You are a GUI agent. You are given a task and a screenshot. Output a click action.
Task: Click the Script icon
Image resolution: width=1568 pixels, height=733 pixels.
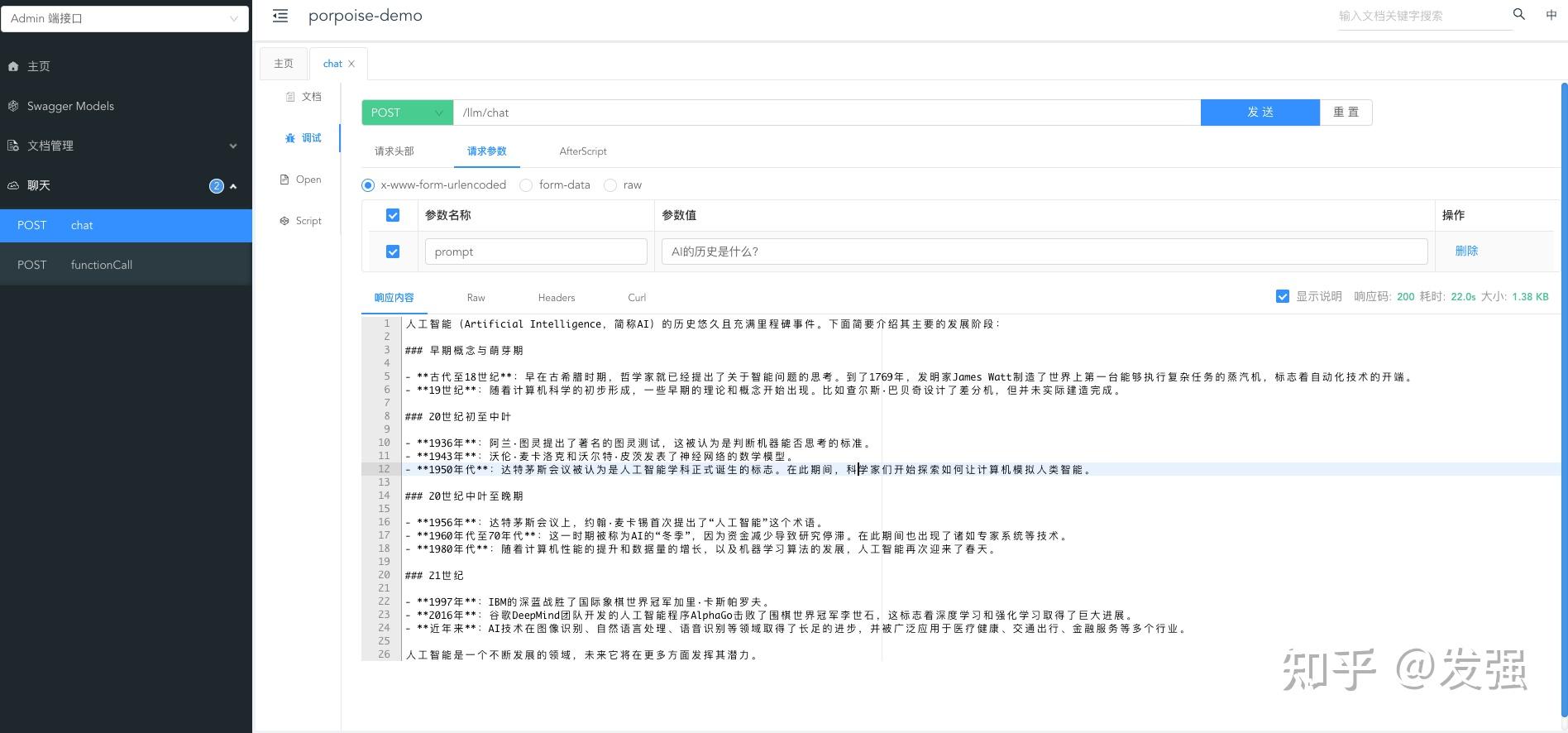click(284, 221)
